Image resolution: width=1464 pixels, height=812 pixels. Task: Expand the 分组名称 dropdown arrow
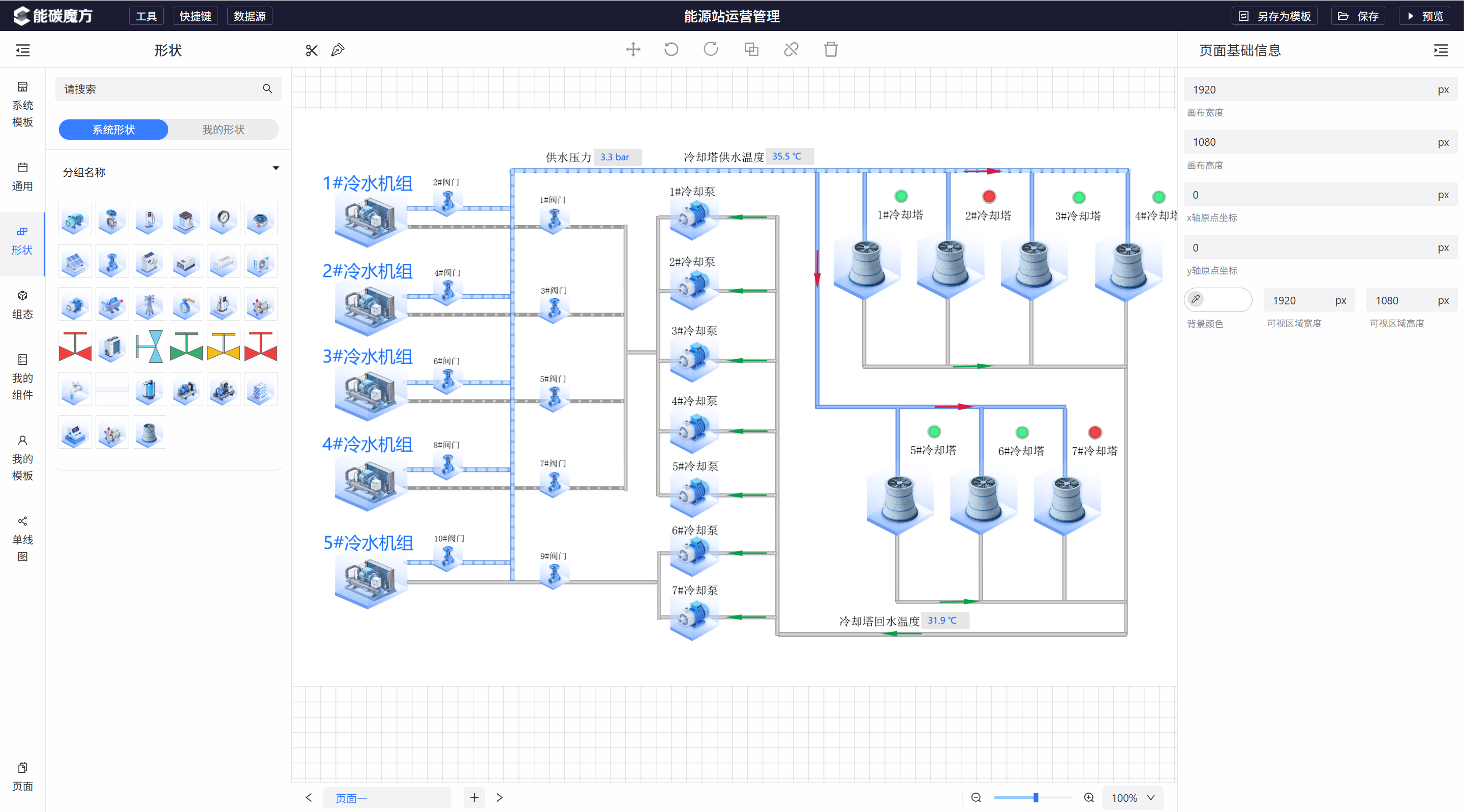click(x=276, y=168)
